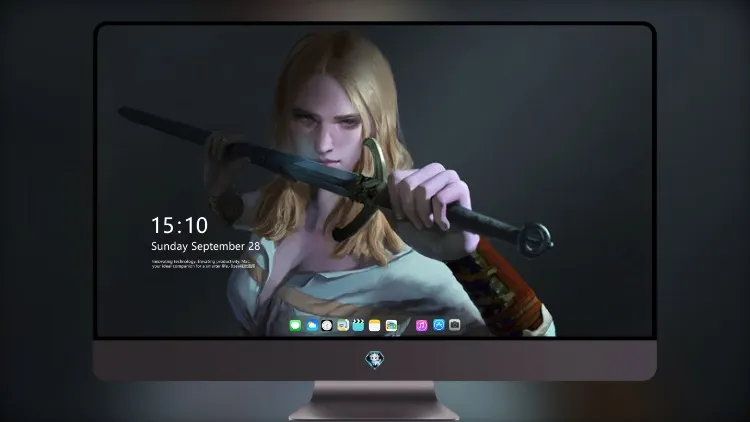Click the small slogan text under the date
Screen dimensions: 750x422
(203, 264)
